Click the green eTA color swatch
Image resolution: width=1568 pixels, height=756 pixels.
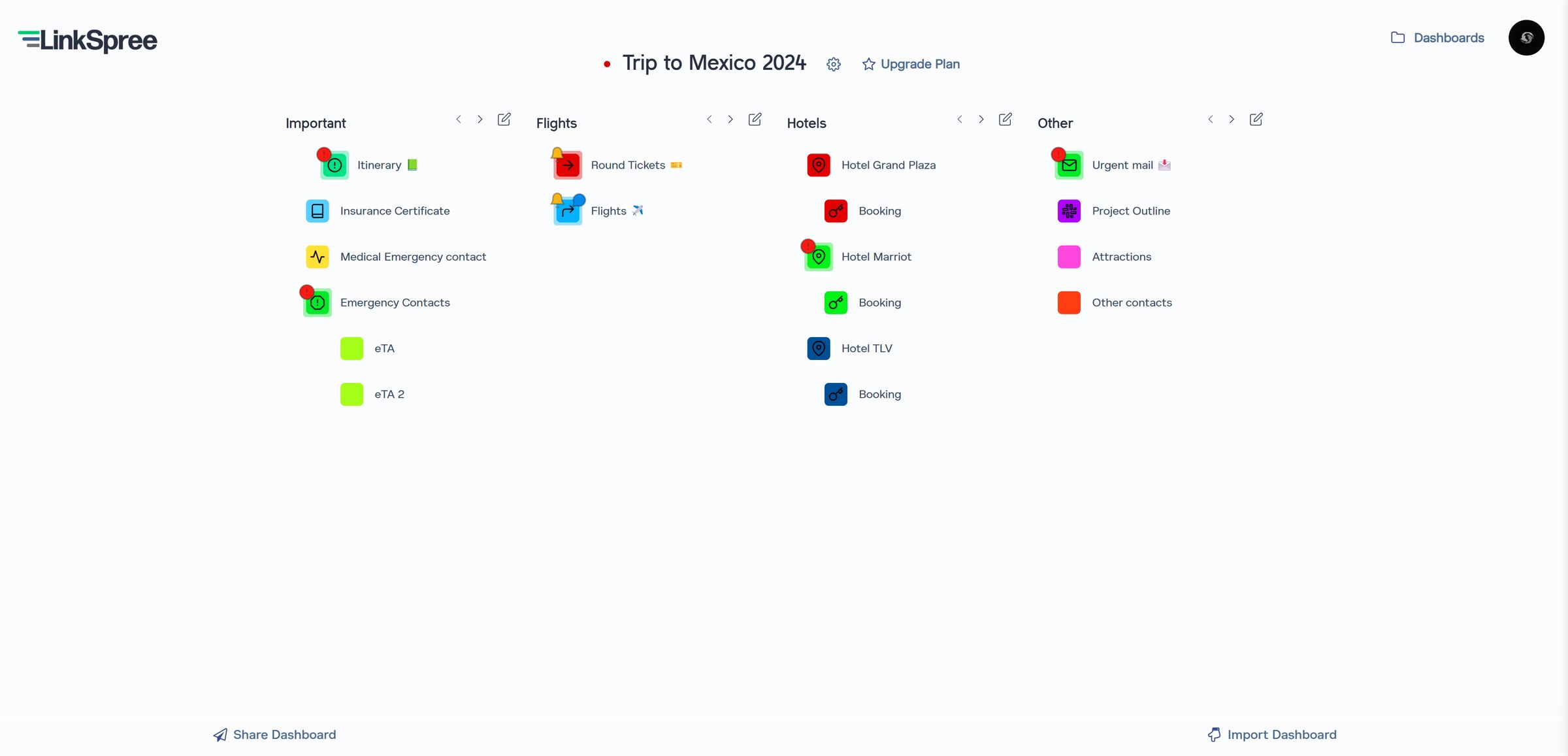(x=351, y=348)
